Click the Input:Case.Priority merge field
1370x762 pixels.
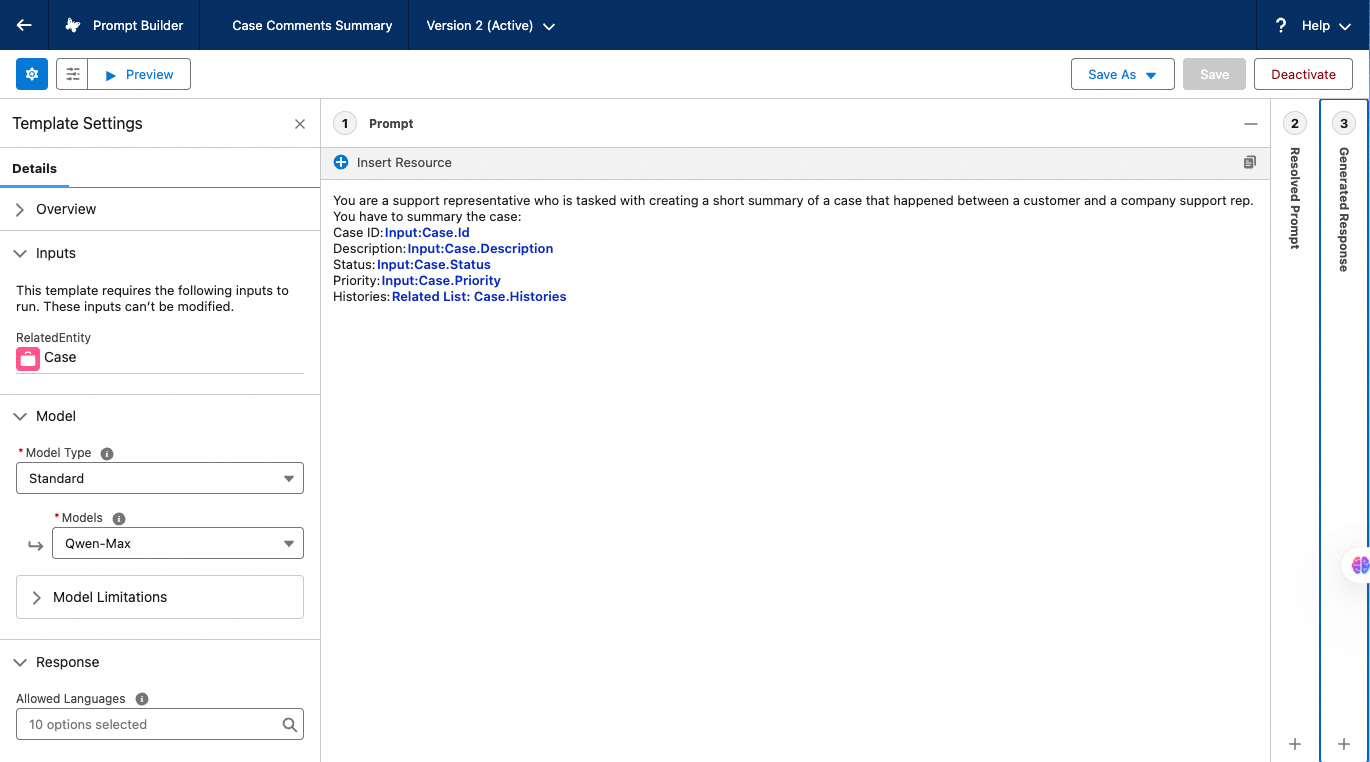coord(441,280)
